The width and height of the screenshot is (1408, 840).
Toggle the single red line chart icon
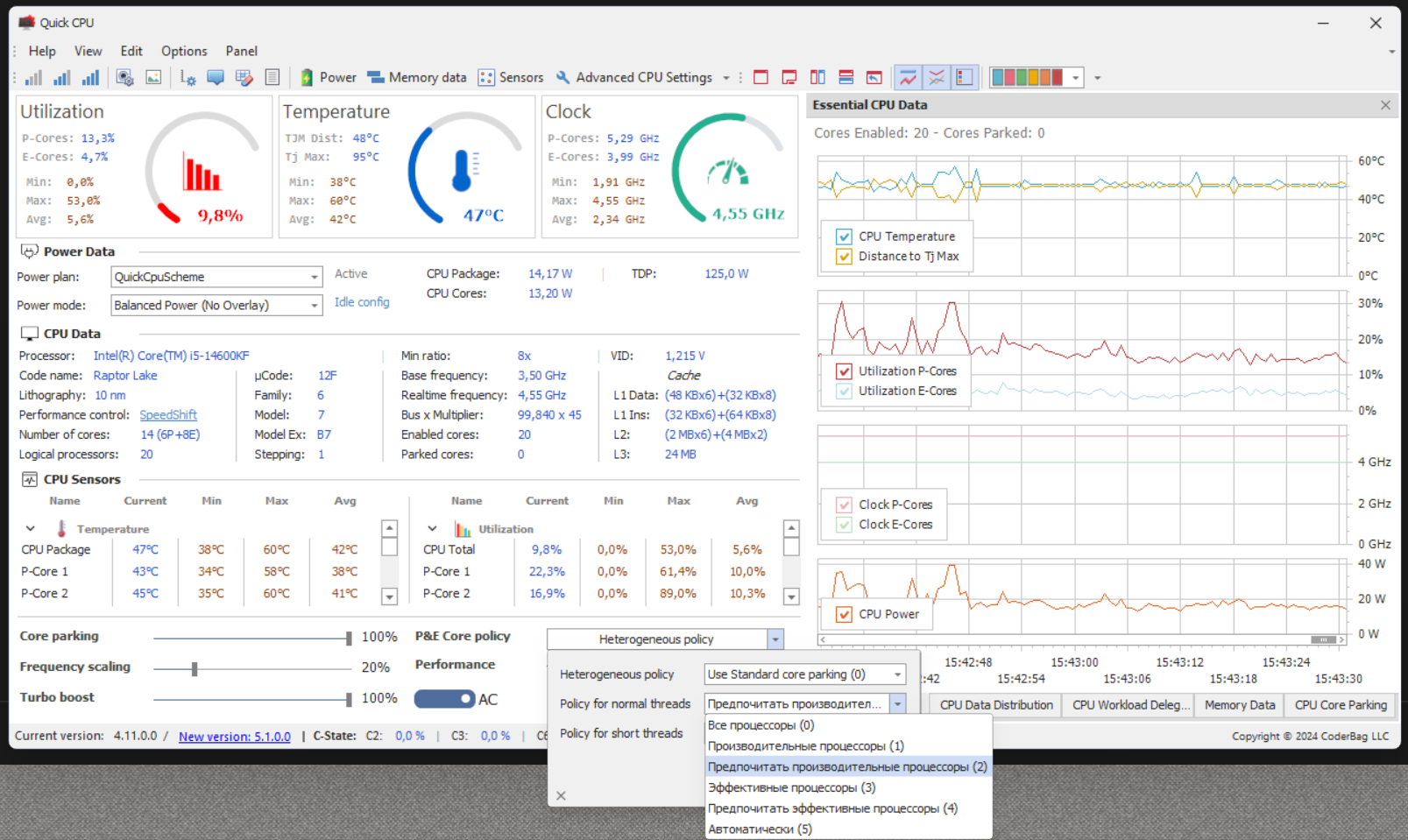point(909,78)
